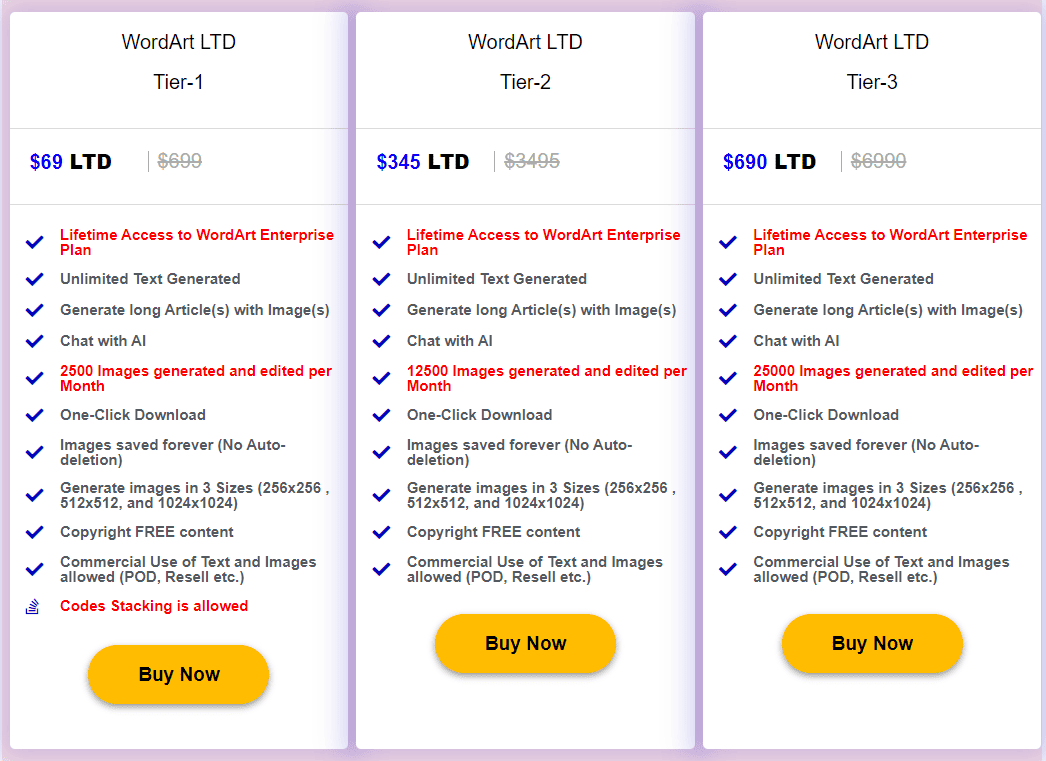Click the "WordArt LTD Tier-2" heading

[x=525, y=62]
